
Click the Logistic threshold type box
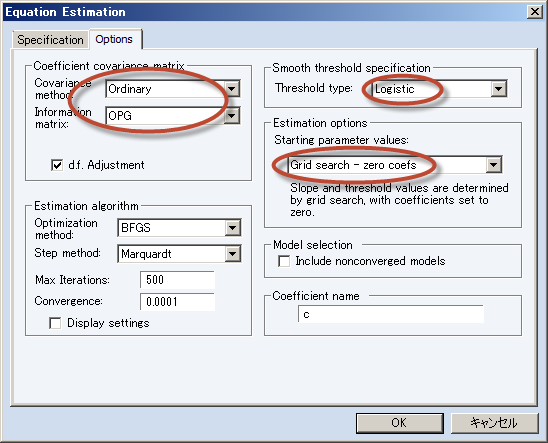(x=439, y=89)
